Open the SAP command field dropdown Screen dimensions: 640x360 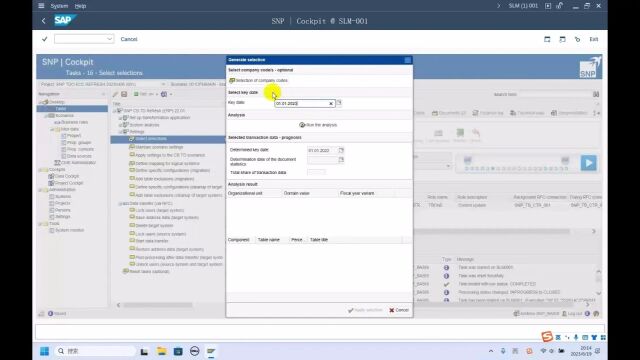coord(109,39)
